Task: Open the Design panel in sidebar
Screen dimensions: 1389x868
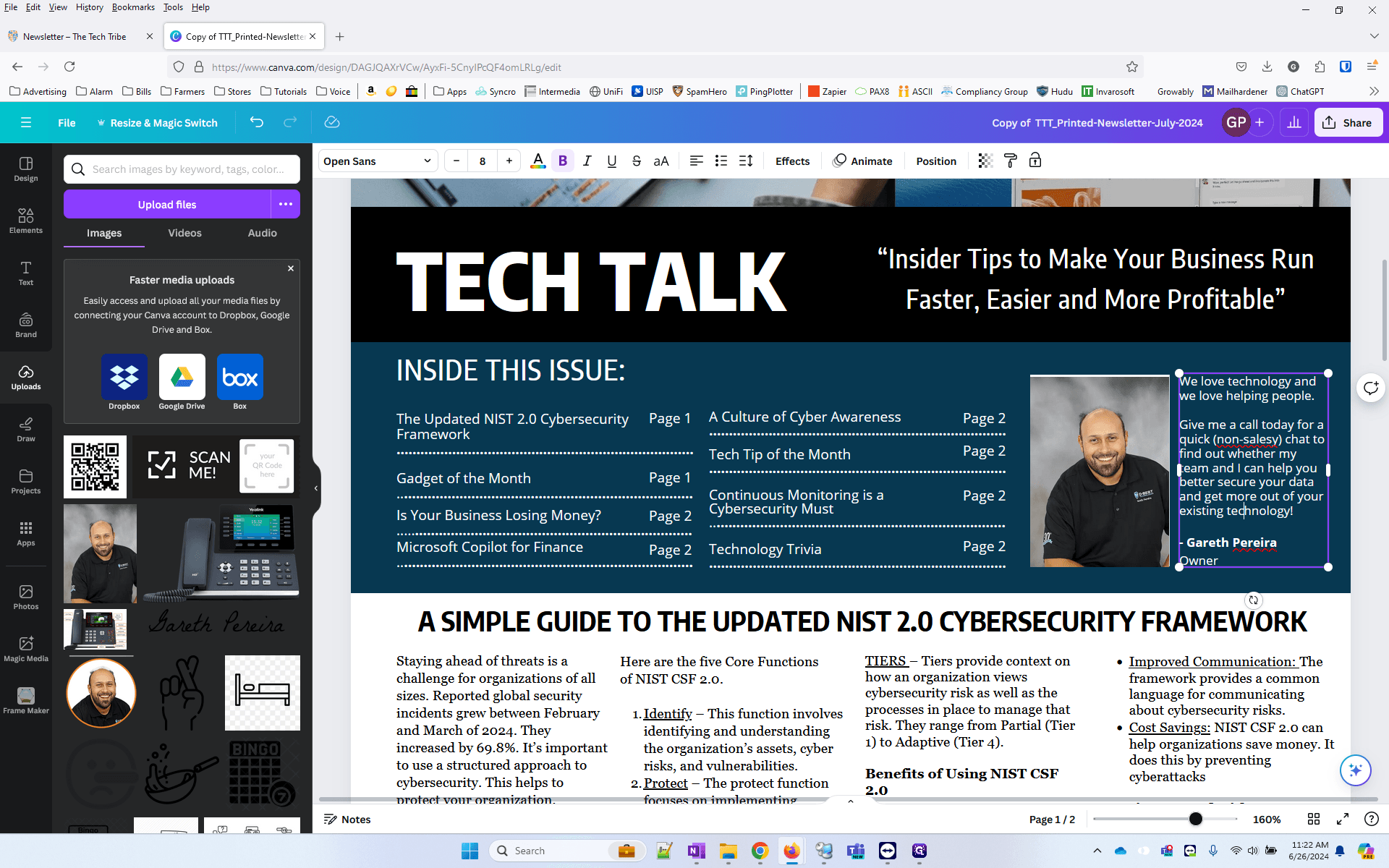Action: coord(26,169)
